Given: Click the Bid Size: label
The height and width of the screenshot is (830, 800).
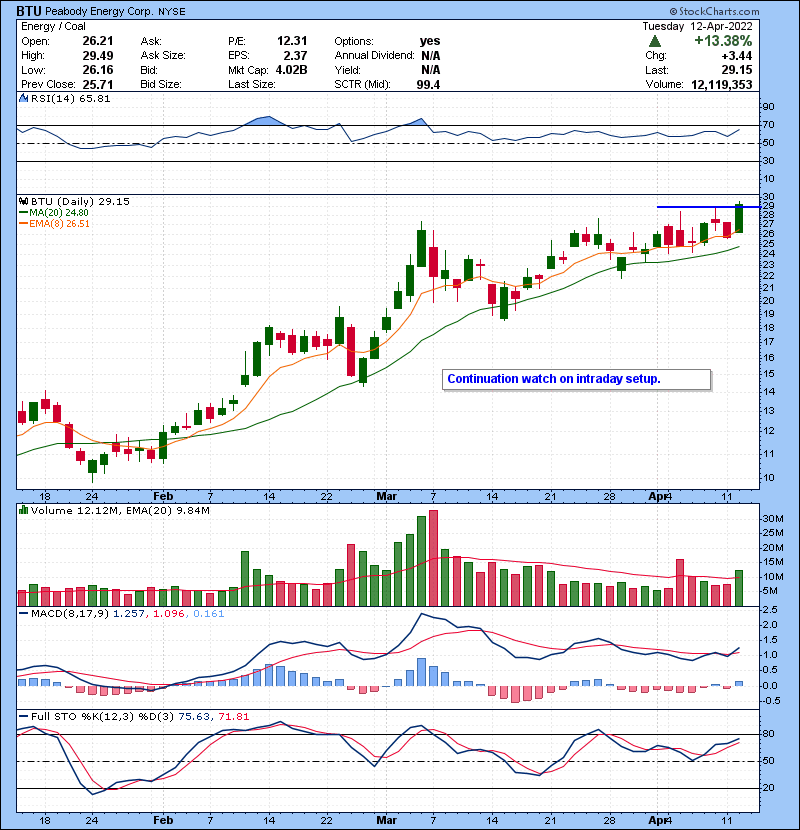Looking at the screenshot, I should [x=161, y=84].
